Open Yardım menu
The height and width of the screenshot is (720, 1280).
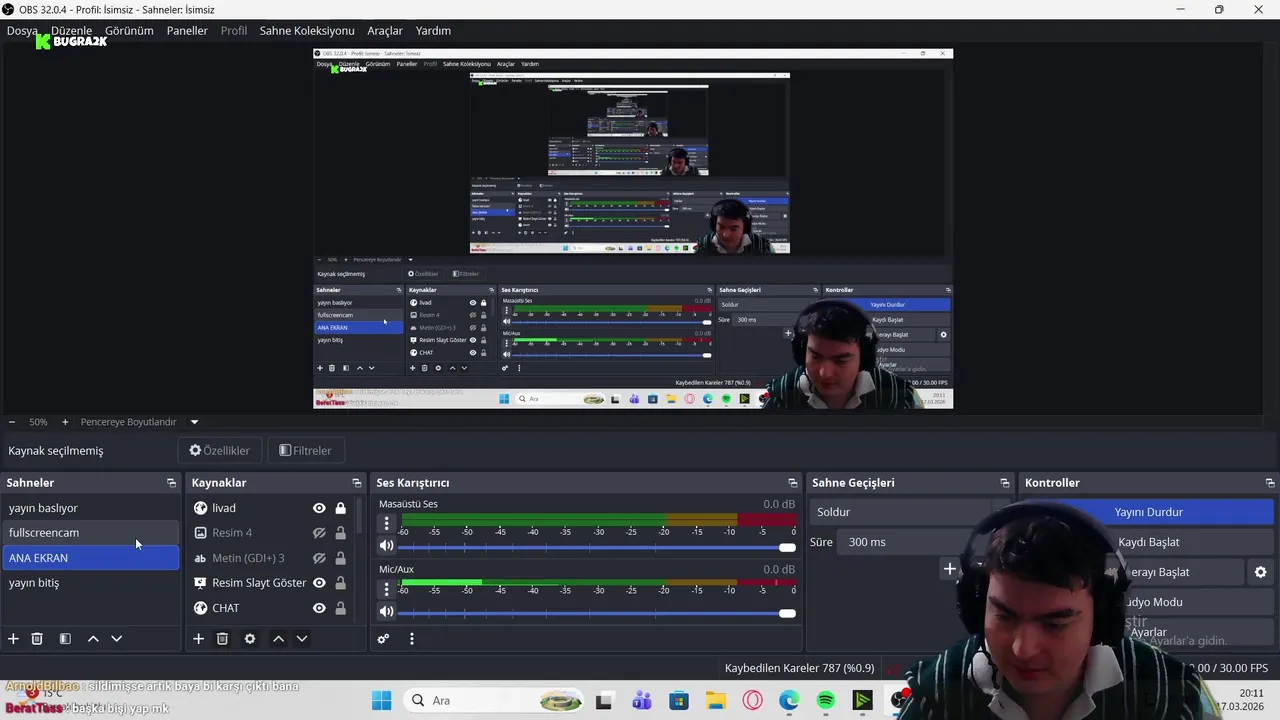[x=433, y=31]
